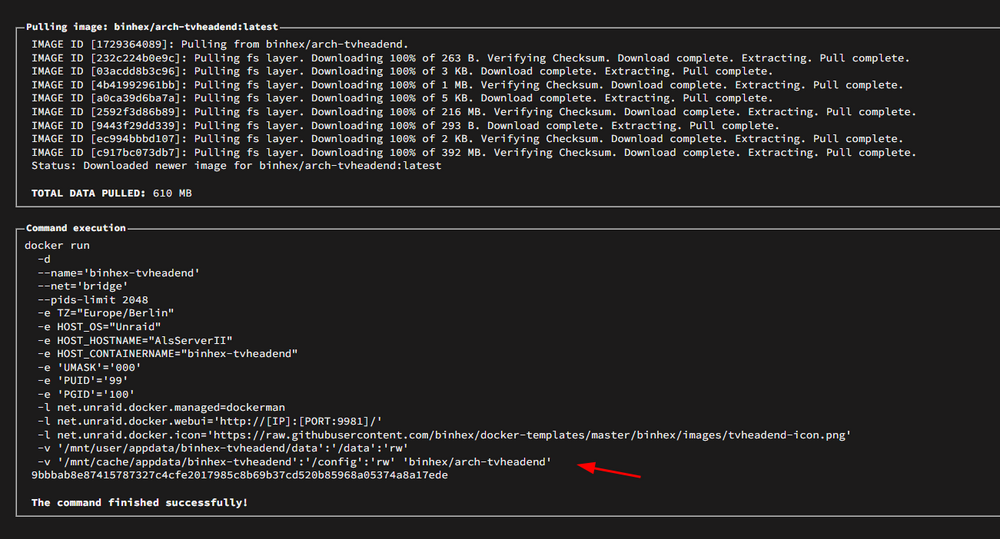
Task: Click the line with IMAGE ID [c917bc073db7]
Action: (x=474, y=152)
